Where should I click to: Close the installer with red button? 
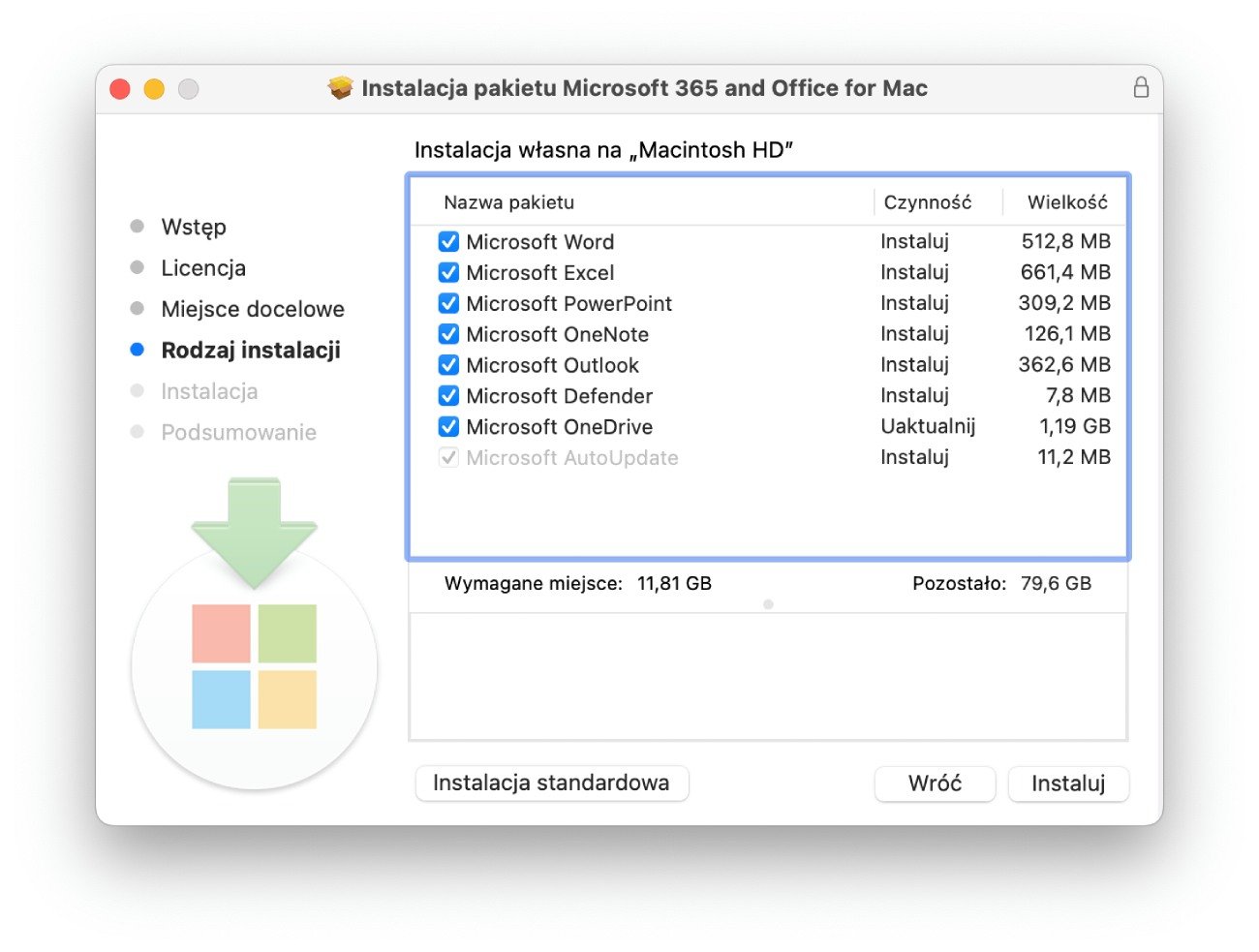click(x=120, y=89)
